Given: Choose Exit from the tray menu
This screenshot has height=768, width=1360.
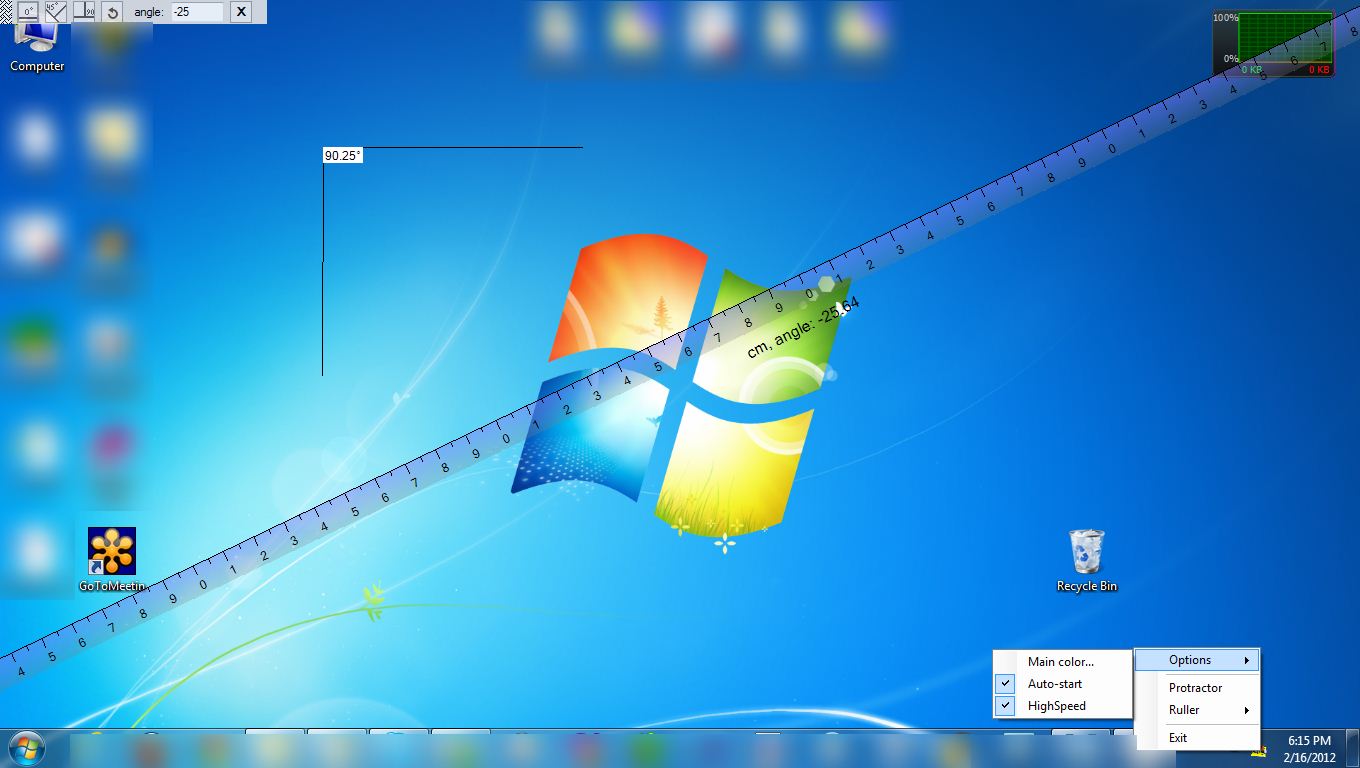Looking at the screenshot, I should (x=1197, y=738).
